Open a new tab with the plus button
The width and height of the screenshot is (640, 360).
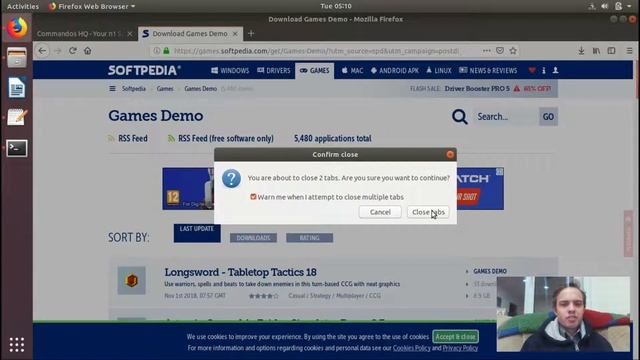coord(251,34)
